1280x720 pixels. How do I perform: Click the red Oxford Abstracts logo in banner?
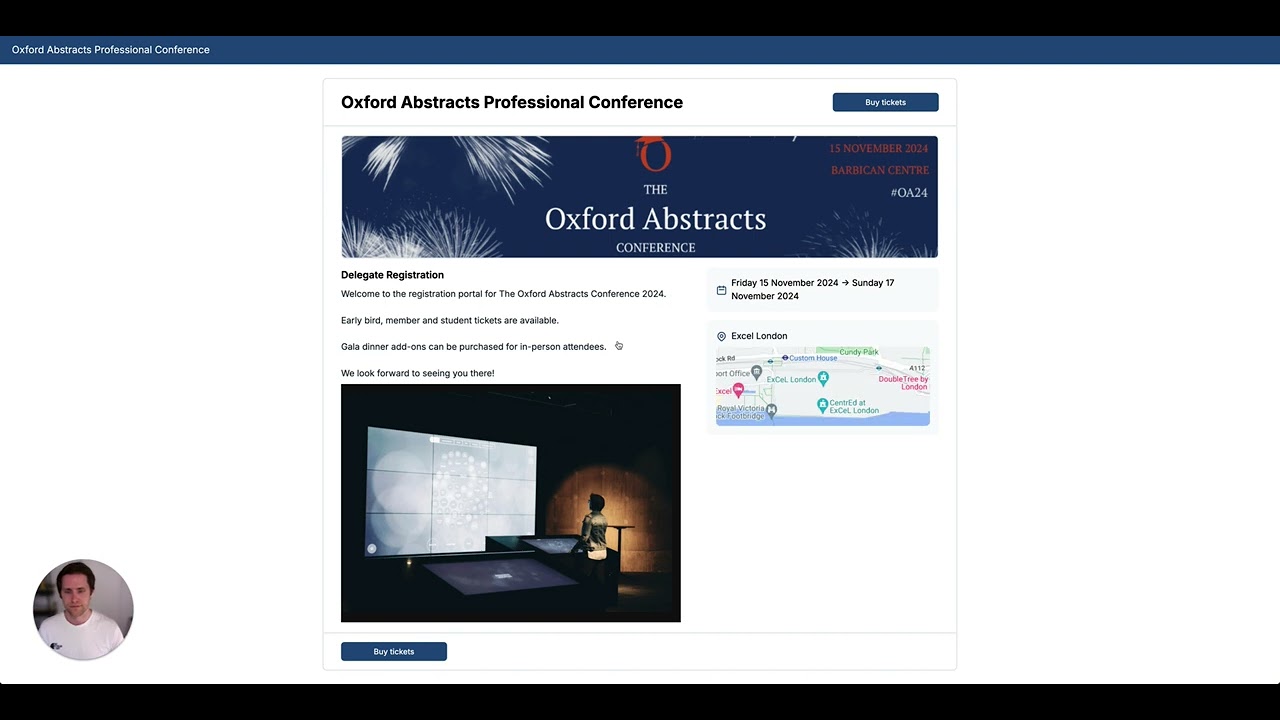point(654,153)
